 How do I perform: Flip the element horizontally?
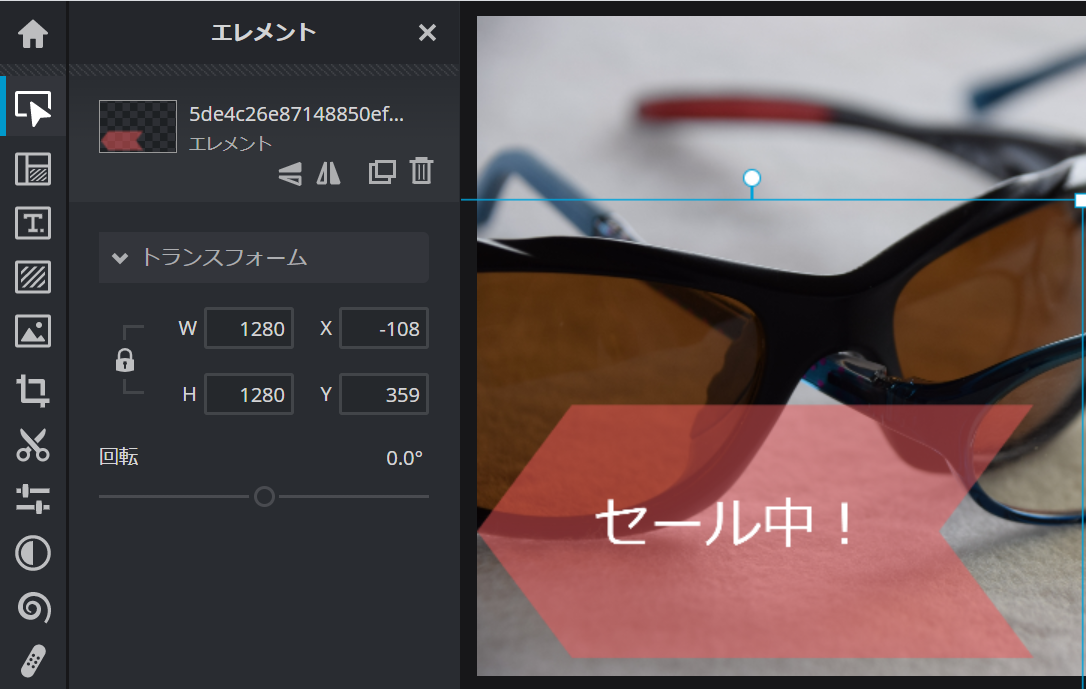coord(328,172)
